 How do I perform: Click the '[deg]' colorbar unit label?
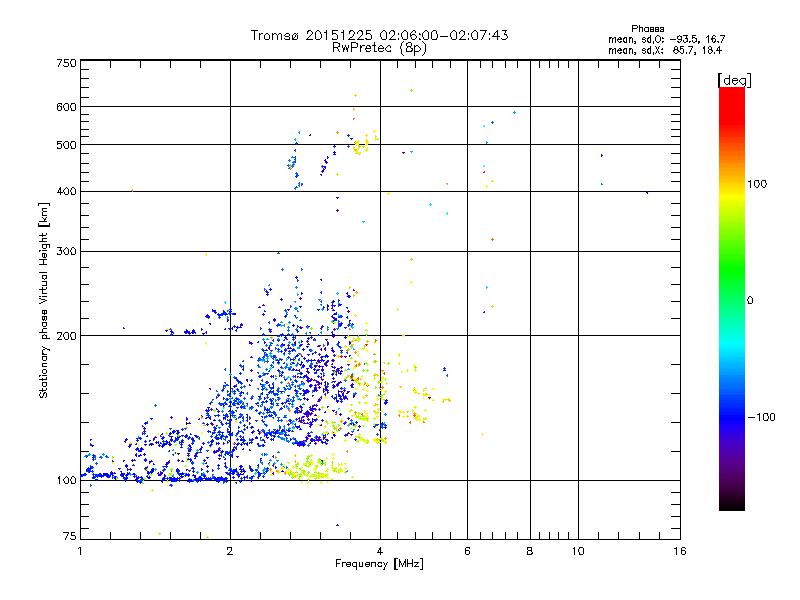pyautogui.click(x=734, y=80)
